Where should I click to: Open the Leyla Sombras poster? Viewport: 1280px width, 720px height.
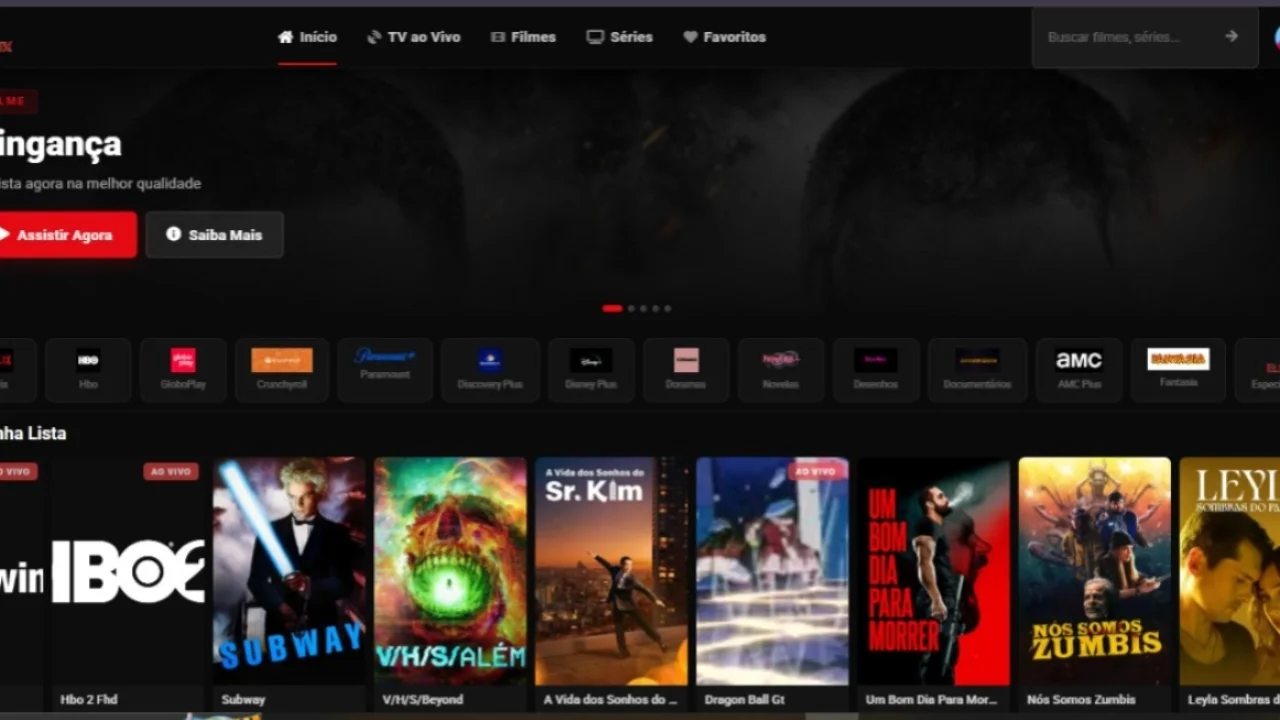click(x=1230, y=571)
